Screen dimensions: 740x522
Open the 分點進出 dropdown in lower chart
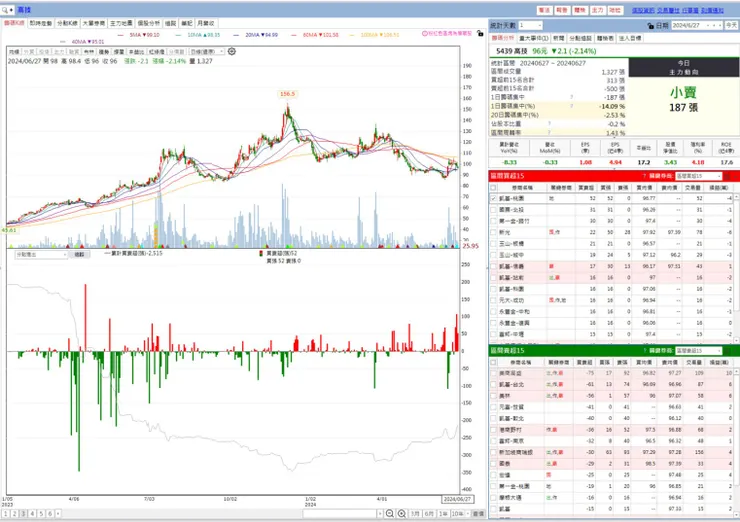point(41,254)
